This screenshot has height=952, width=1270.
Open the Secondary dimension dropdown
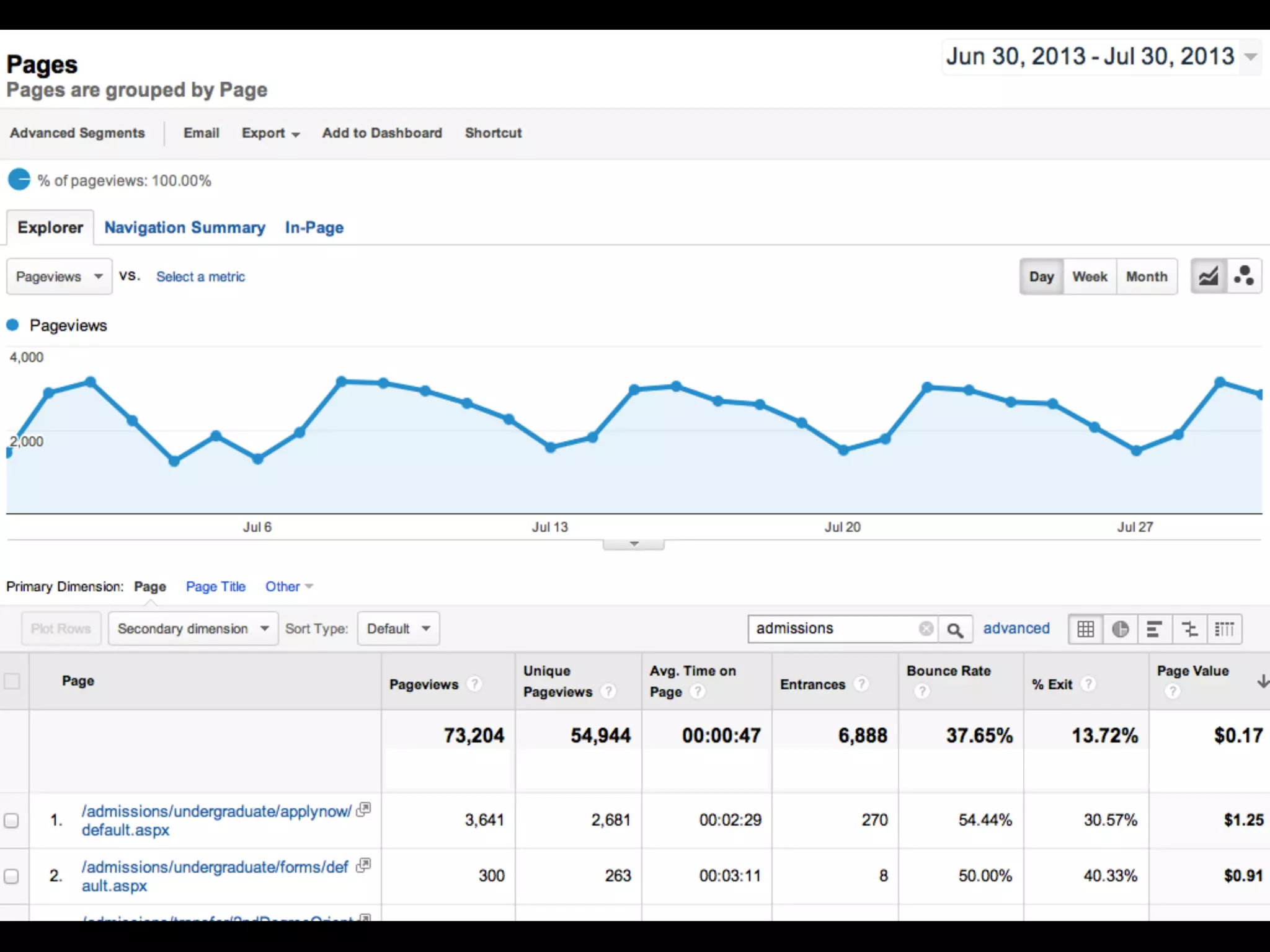tap(193, 629)
